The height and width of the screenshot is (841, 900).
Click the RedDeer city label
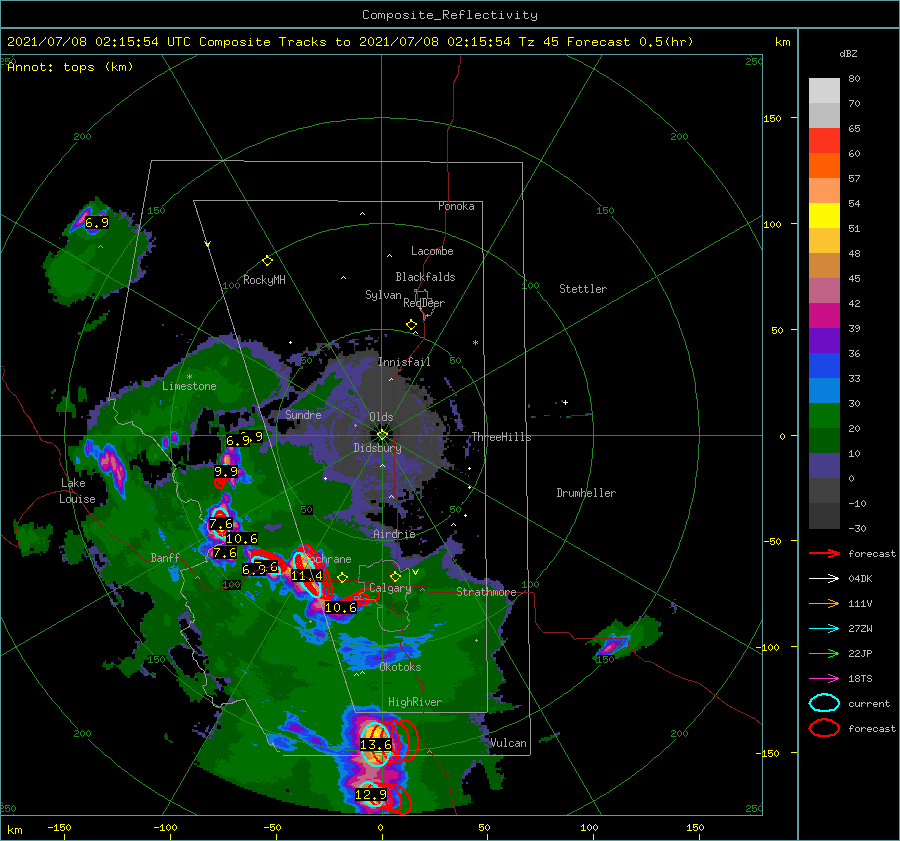[x=424, y=303]
